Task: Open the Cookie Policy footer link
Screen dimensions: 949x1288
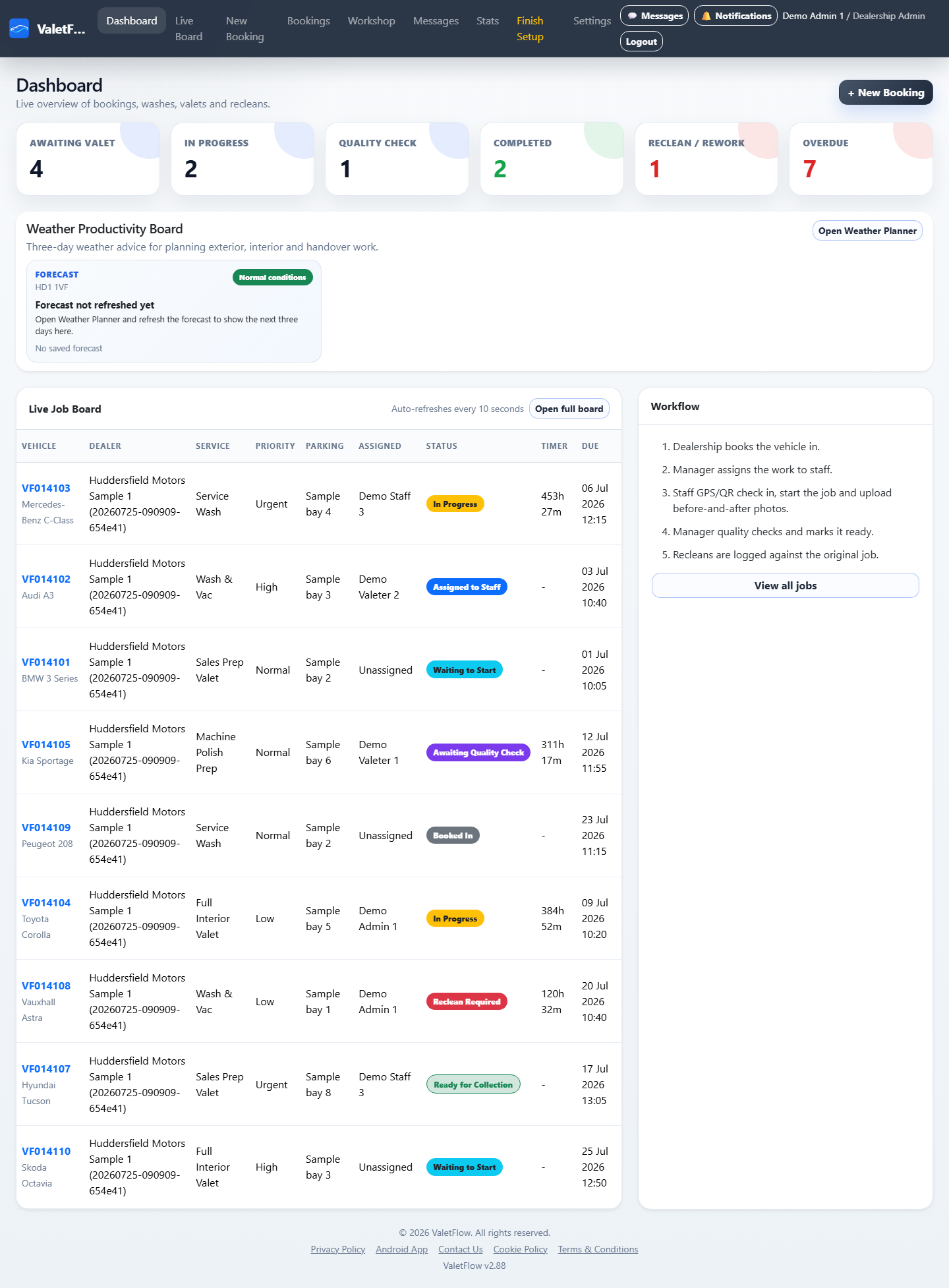Action: click(521, 1249)
